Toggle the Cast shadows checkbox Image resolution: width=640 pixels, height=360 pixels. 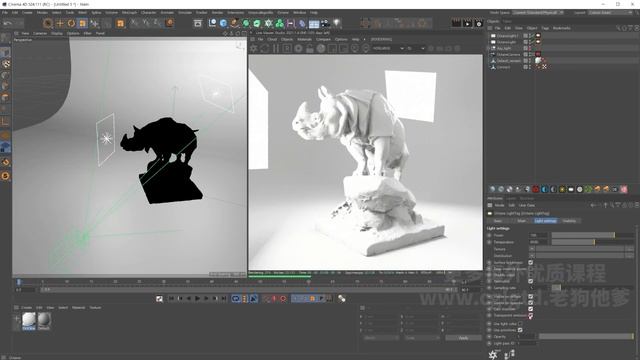click(531, 309)
